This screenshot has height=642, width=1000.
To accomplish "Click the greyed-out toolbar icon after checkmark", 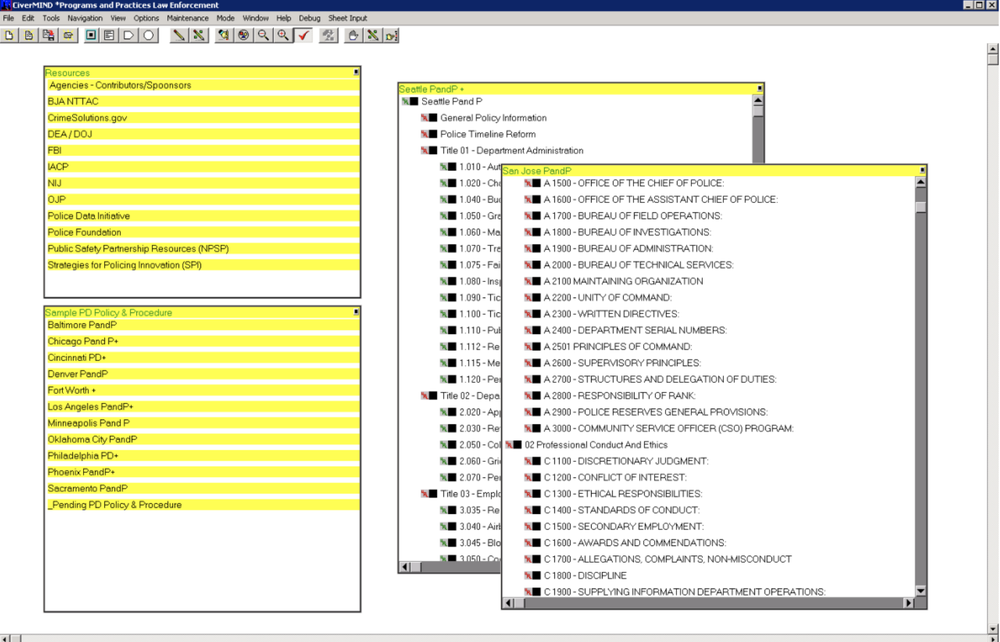I will [x=328, y=36].
